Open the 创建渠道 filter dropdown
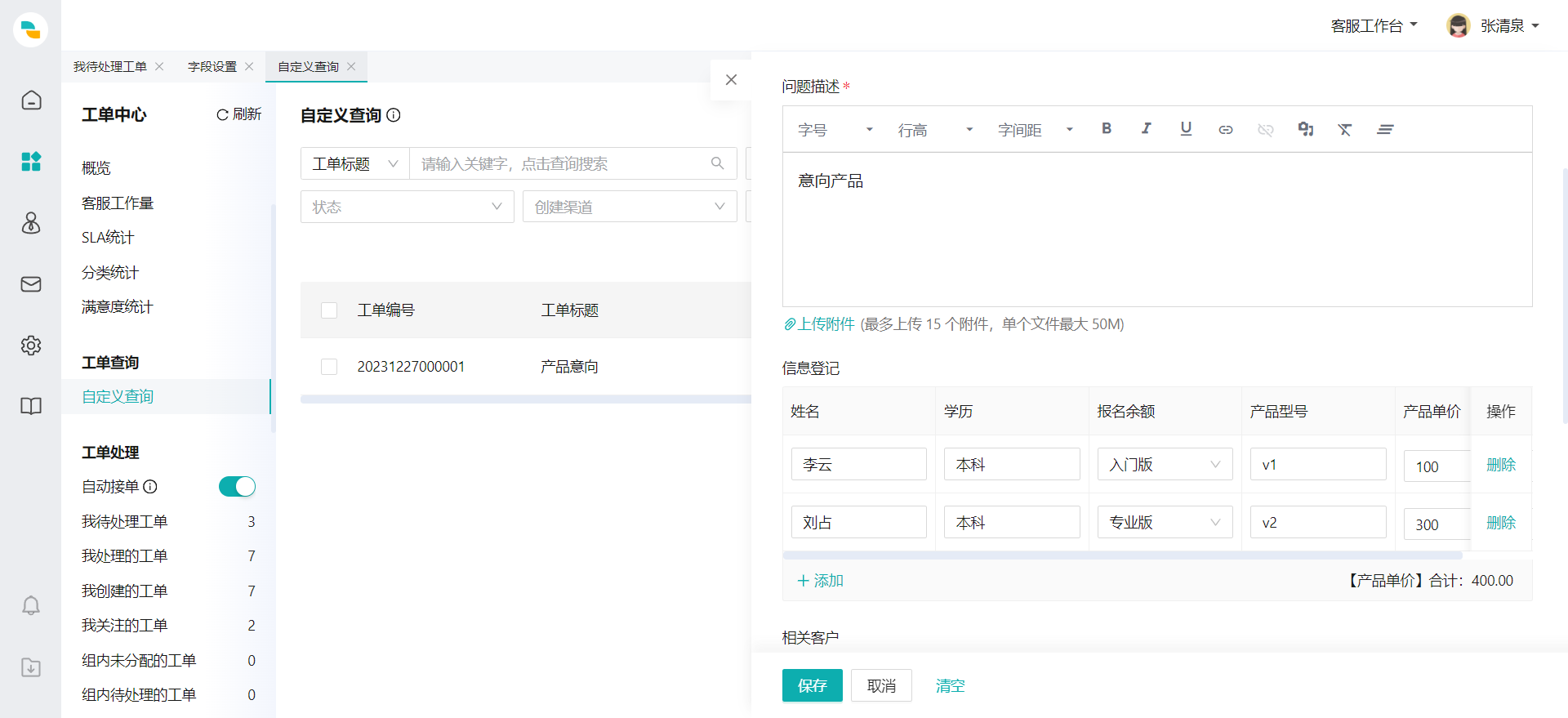Screen dimensions: 1568x718 click(630, 207)
